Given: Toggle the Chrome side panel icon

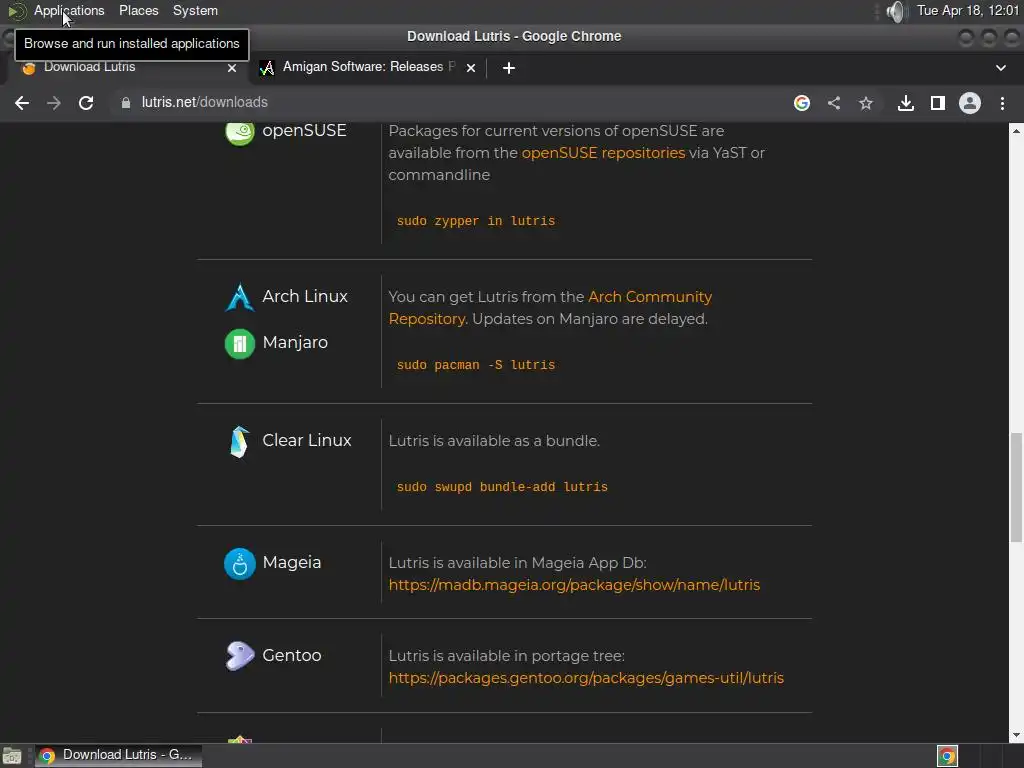Looking at the screenshot, I should click(x=938, y=103).
